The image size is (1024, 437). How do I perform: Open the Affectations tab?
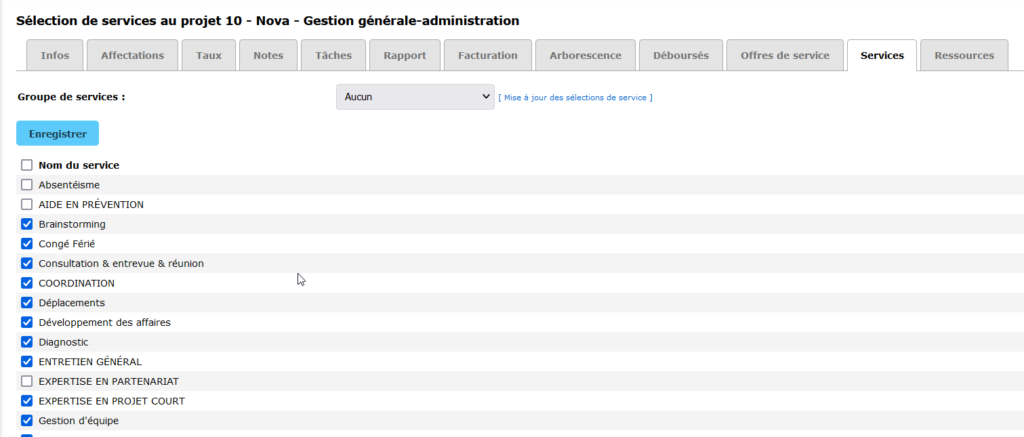pyautogui.click(x=132, y=56)
